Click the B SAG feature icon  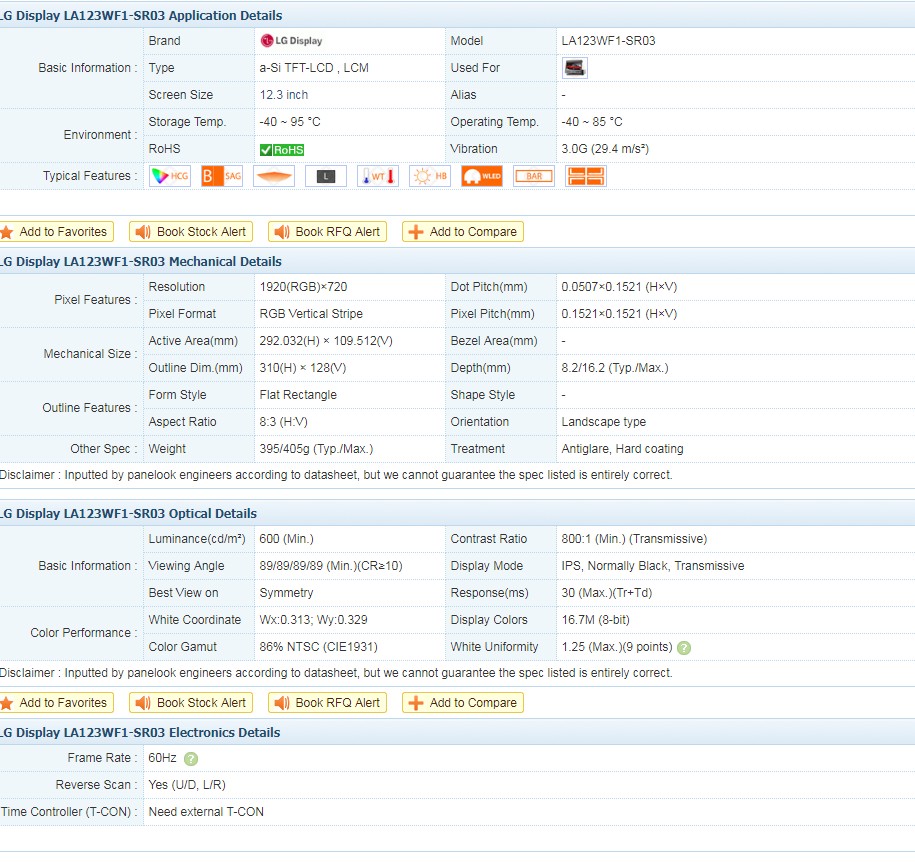[x=222, y=176]
